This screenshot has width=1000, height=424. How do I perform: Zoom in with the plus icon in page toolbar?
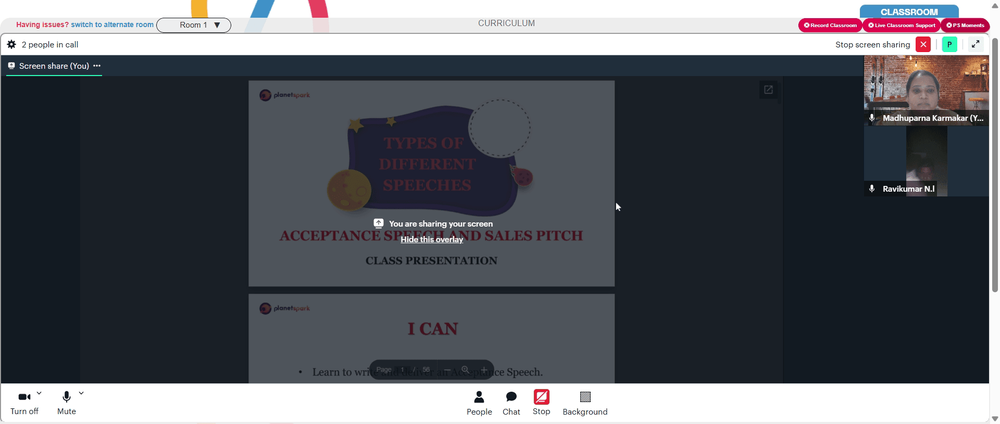point(484,370)
